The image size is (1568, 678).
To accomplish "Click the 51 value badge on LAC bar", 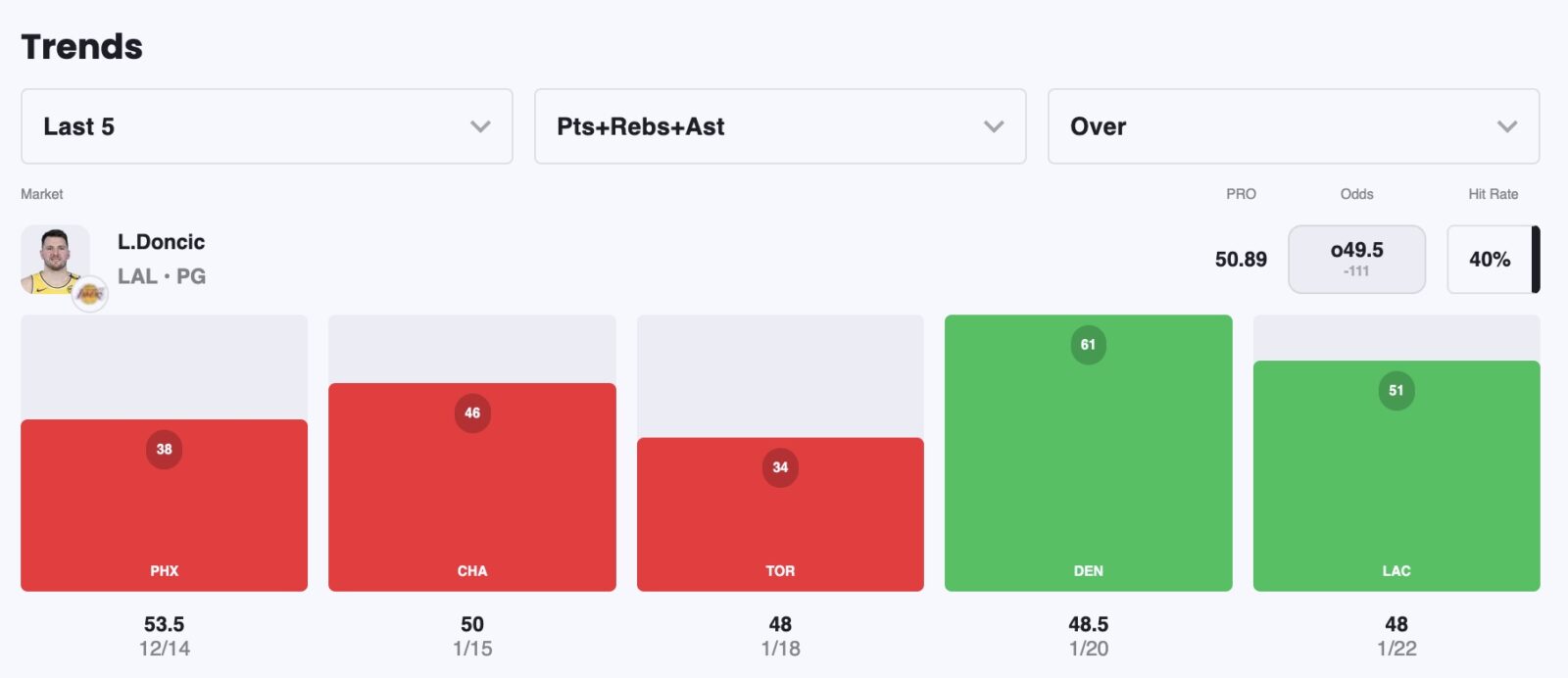I will 1396,391.
